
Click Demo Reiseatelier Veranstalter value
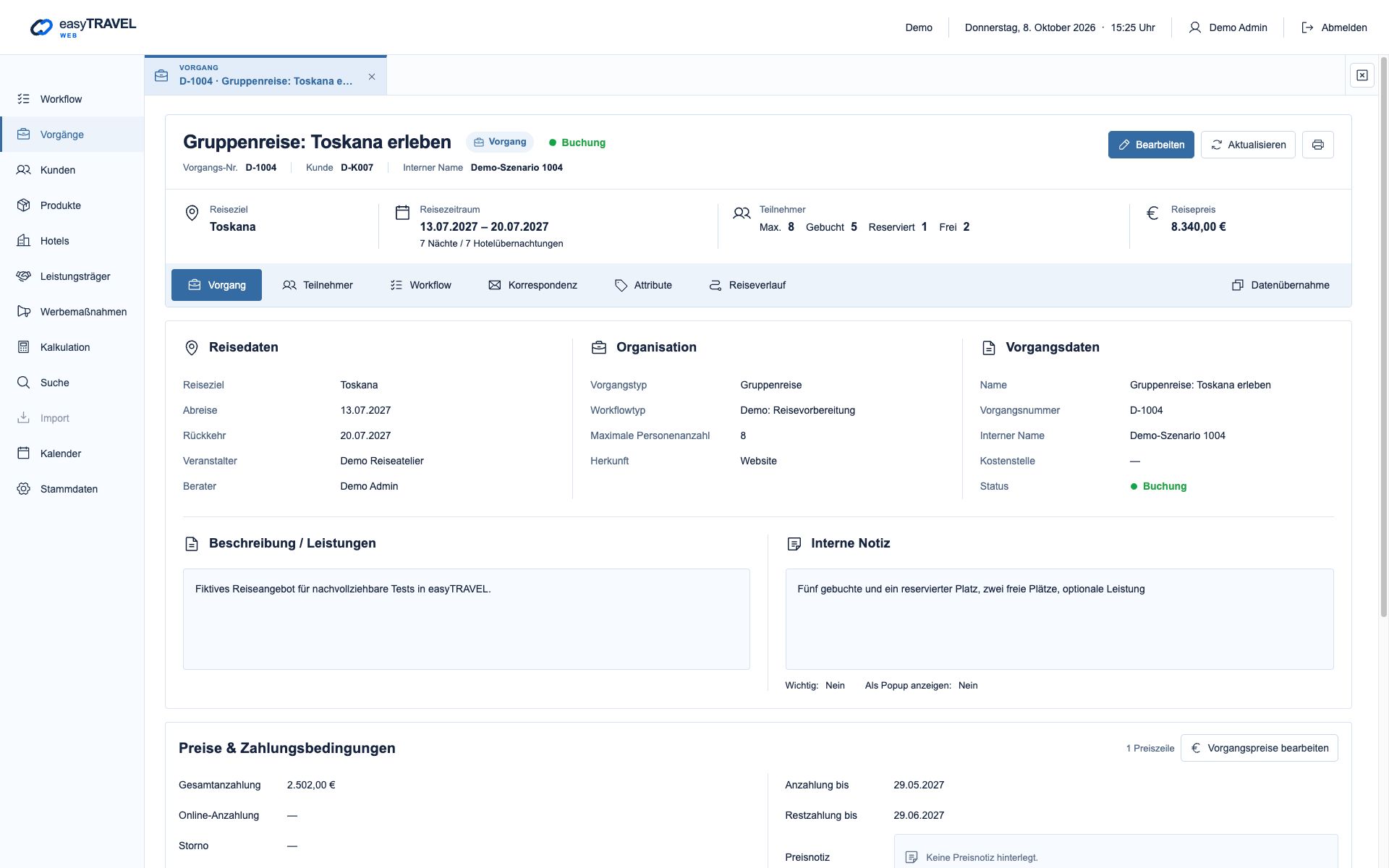coord(382,461)
